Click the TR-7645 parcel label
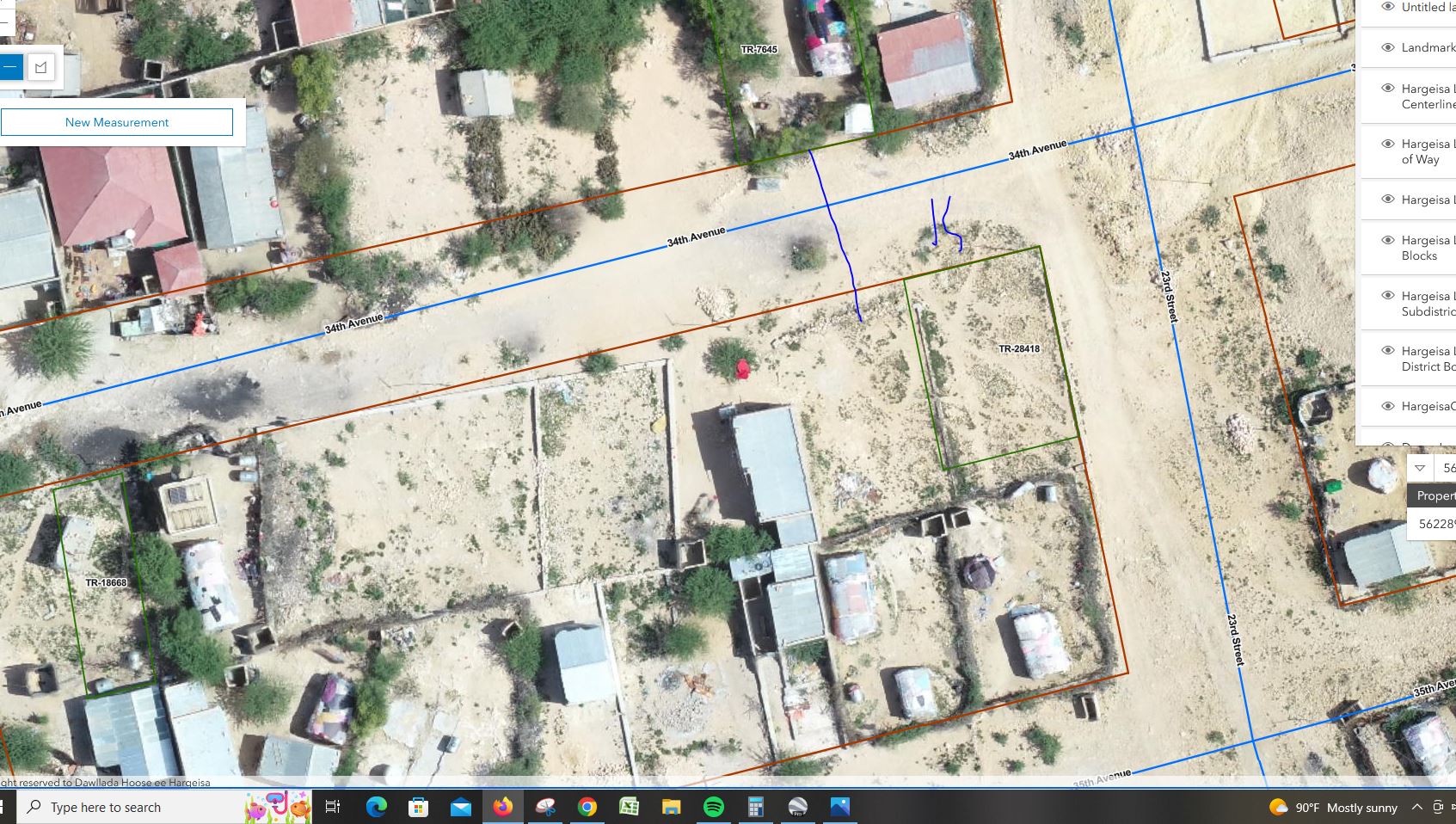Image resolution: width=1456 pixels, height=824 pixels. tap(759, 50)
